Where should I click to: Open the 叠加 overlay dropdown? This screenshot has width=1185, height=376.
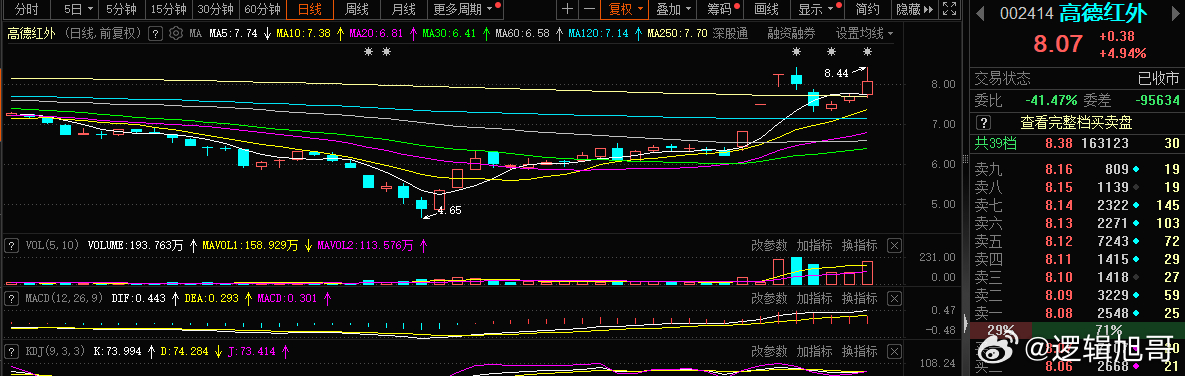click(673, 9)
